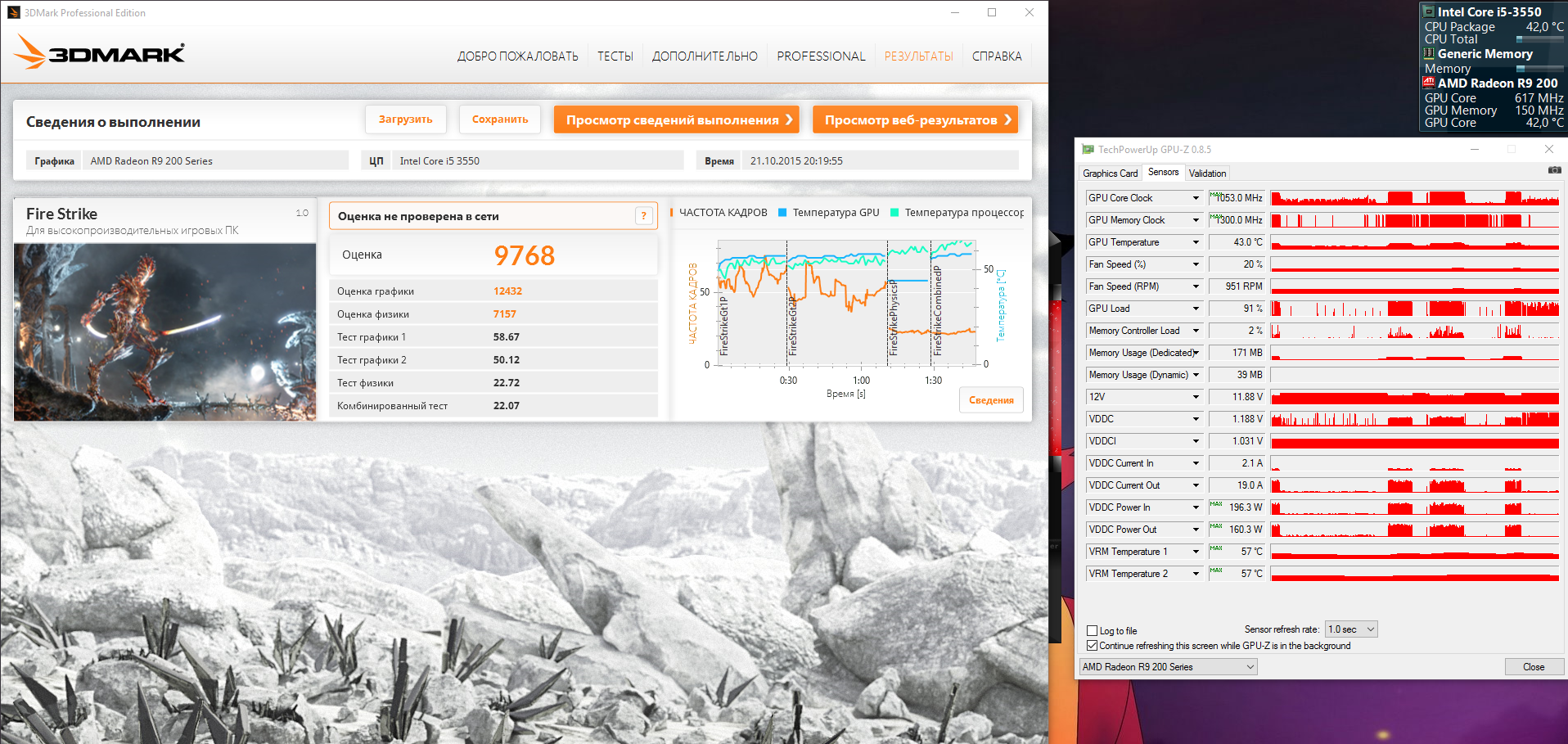Open the Fan Speed (%) sensor dropdown
Screen dimensions: 1568x744
(1196, 264)
